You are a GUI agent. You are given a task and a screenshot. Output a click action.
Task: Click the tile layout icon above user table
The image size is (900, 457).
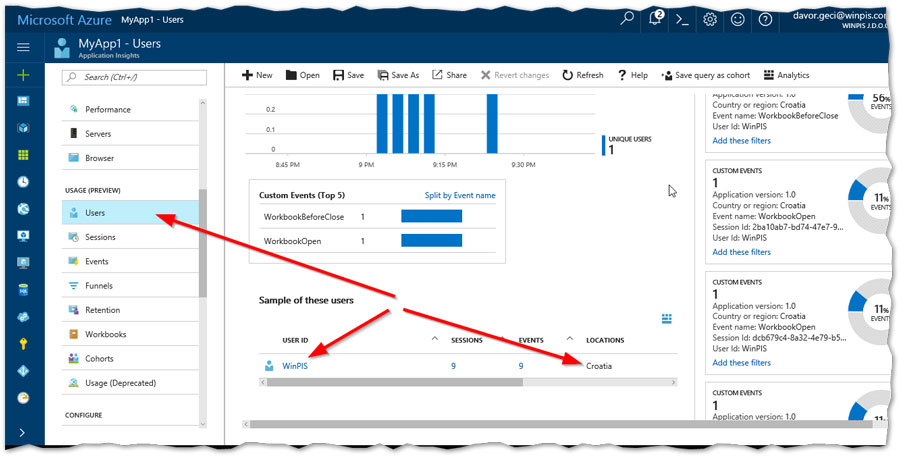click(666, 319)
